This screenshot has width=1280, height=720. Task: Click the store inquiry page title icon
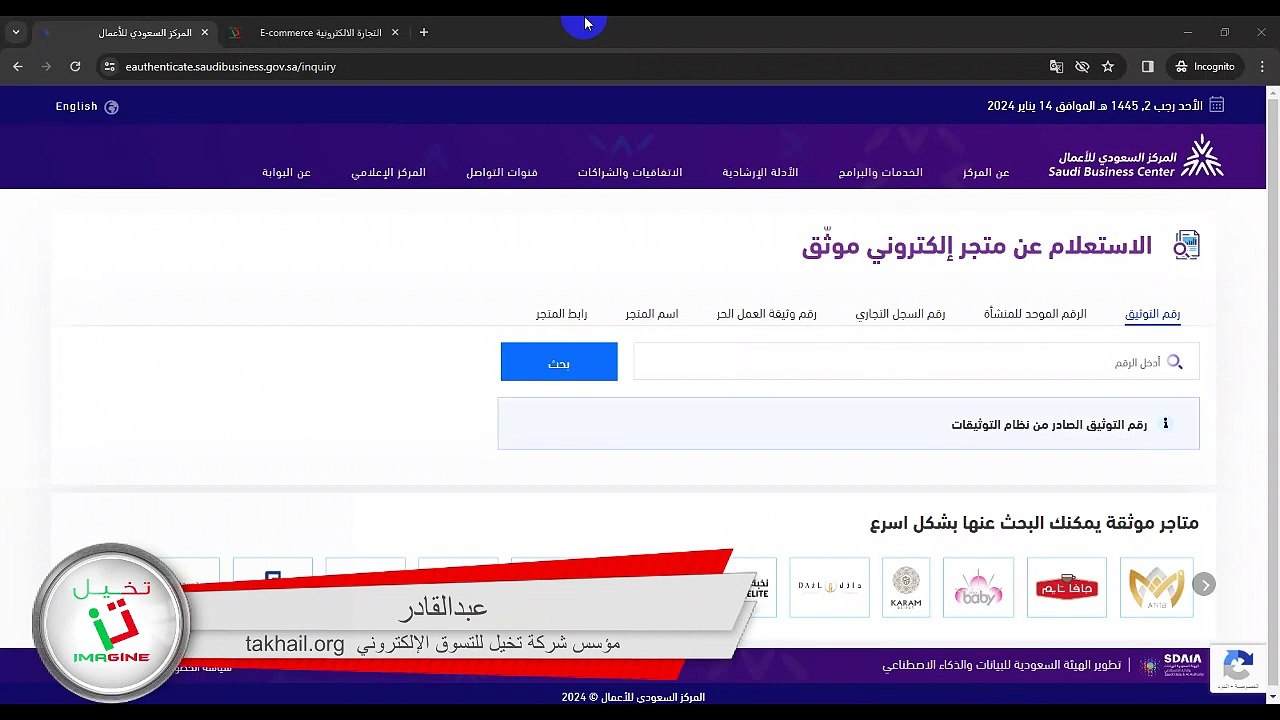click(1186, 245)
